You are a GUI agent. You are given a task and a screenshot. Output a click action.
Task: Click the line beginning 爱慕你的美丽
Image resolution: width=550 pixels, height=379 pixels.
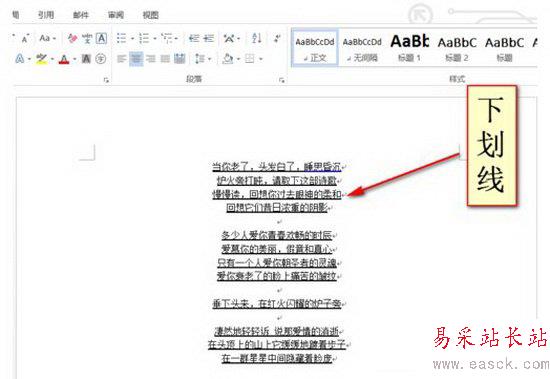277,249
